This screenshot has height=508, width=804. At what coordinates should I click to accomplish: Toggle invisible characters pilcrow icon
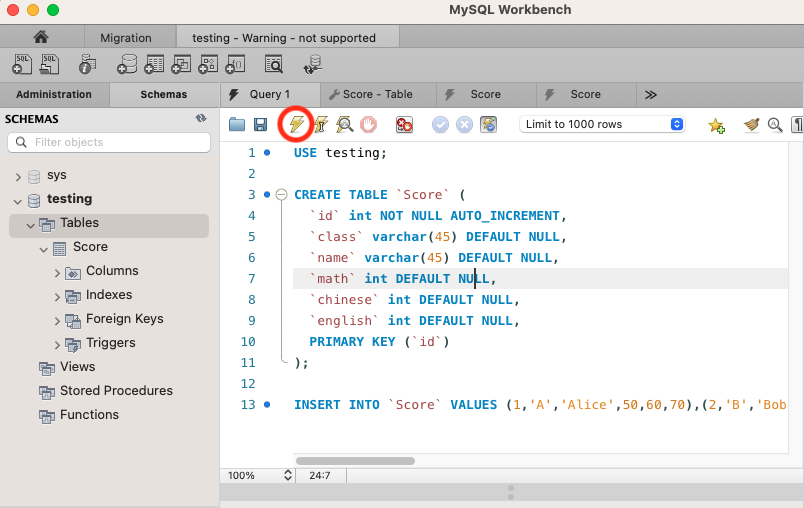click(x=797, y=125)
